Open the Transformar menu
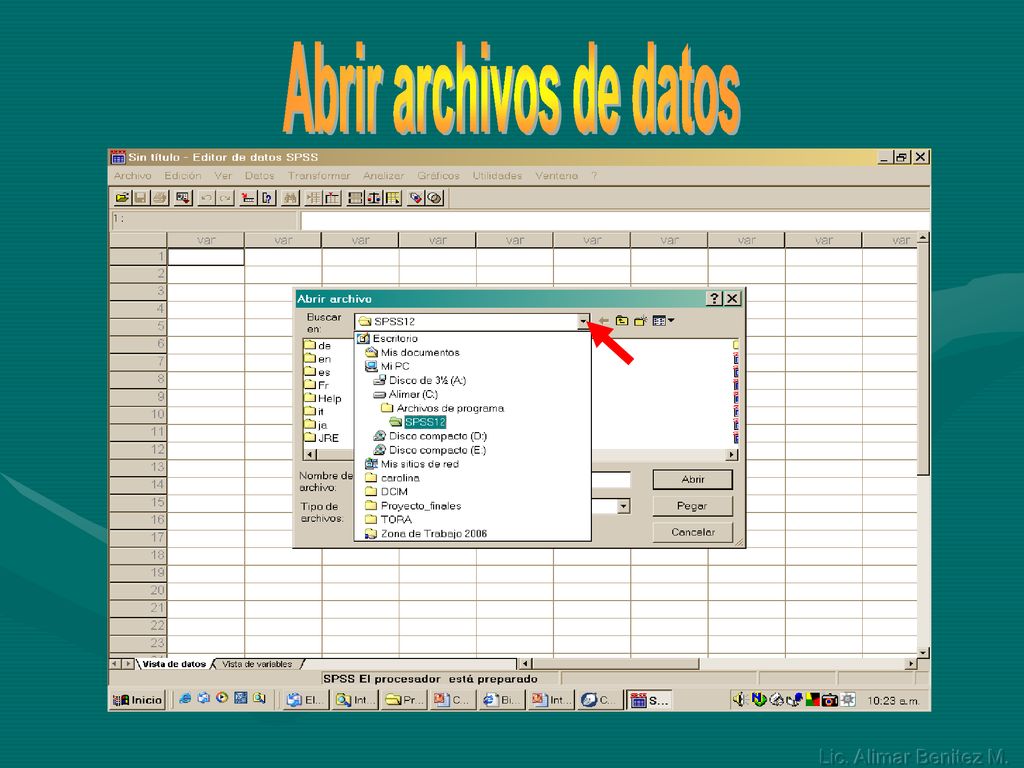The width and height of the screenshot is (1024, 768). (319, 176)
